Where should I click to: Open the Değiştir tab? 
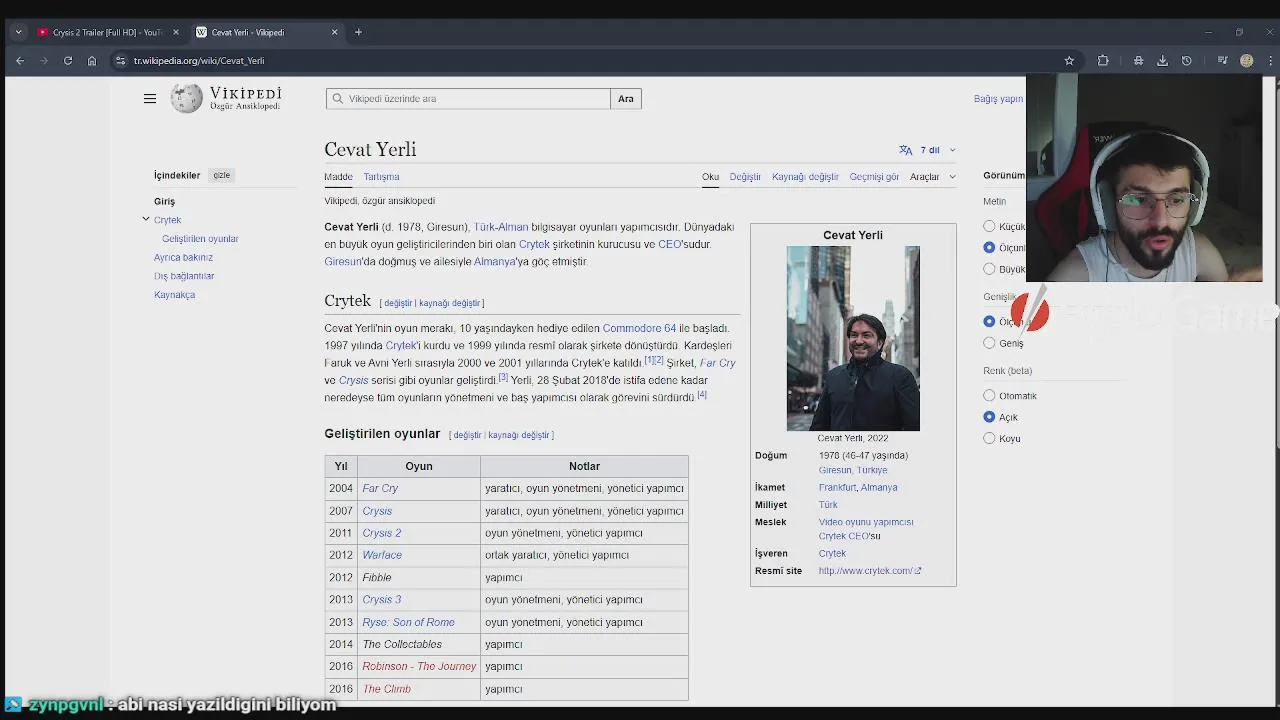pyautogui.click(x=745, y=177)
